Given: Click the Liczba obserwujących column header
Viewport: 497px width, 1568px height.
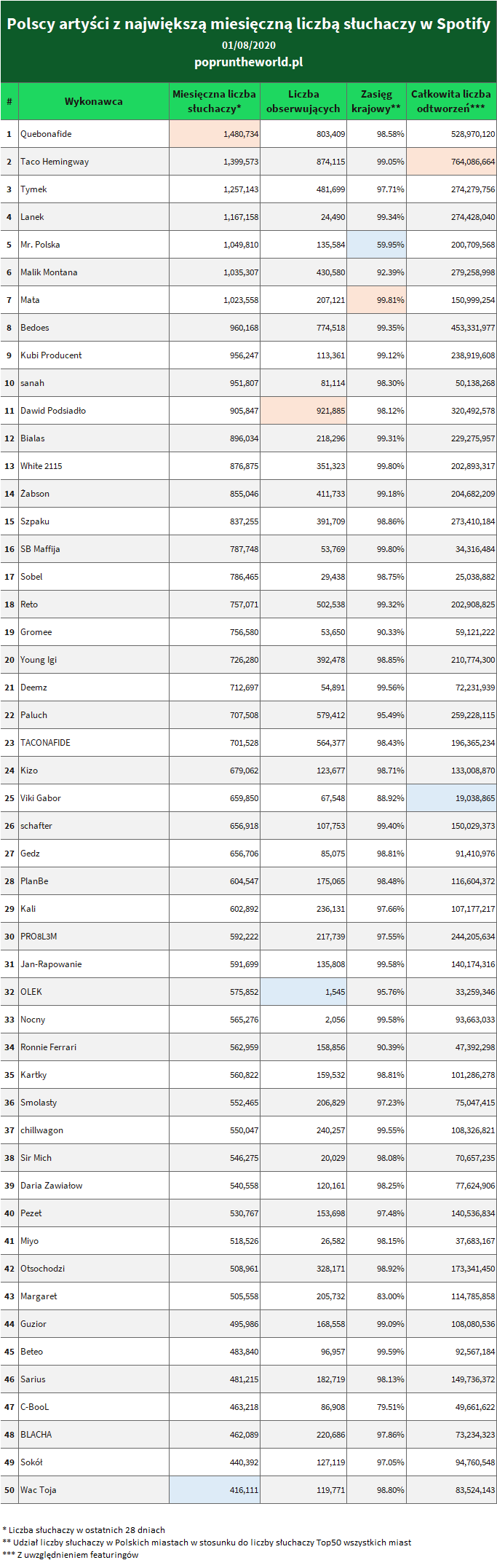Looking at the screenshot, I should pyautogui.click(x=303, y=101).
